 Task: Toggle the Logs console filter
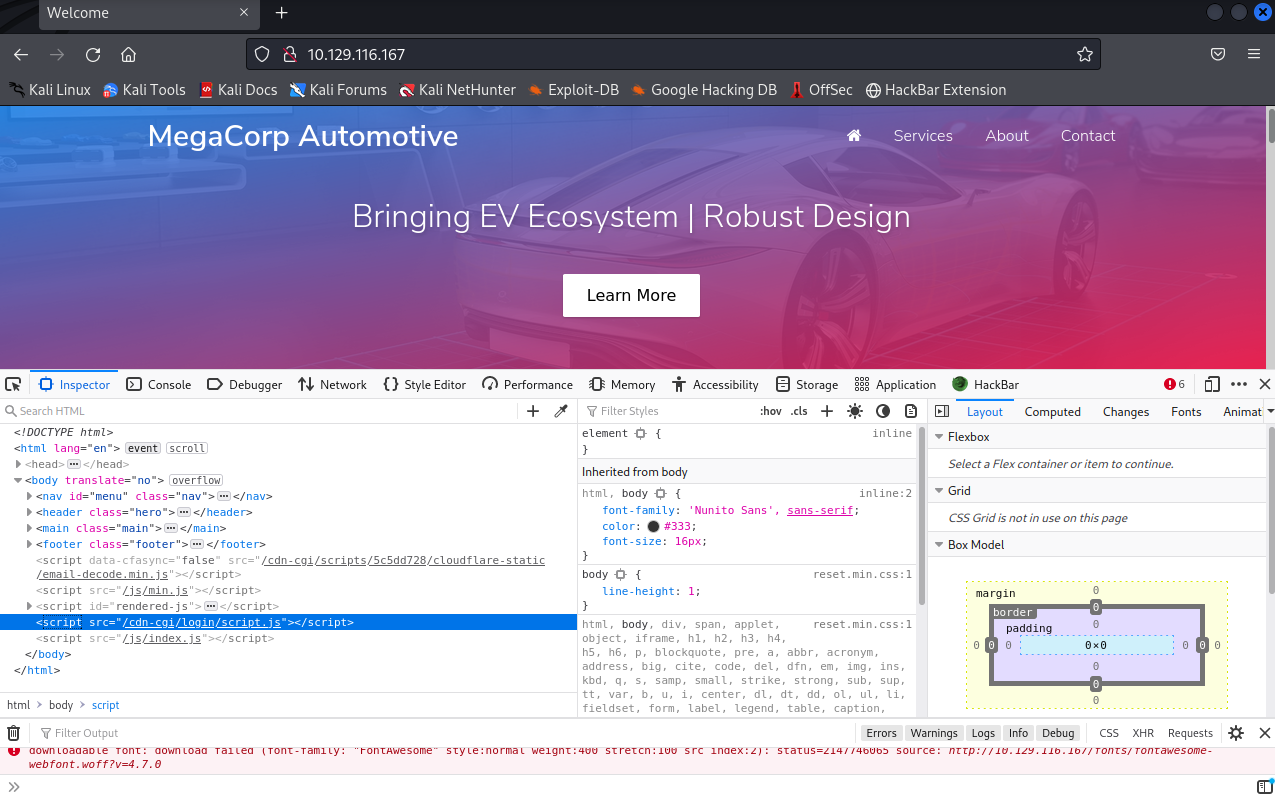pos(983,733)
